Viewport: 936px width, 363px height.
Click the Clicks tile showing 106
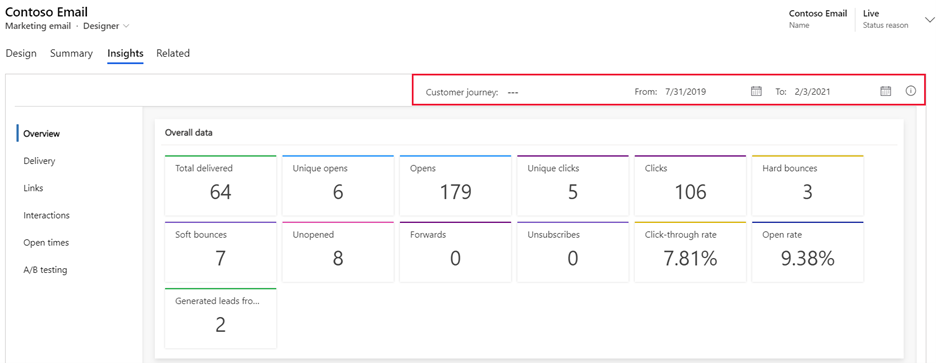pos(690,185)
